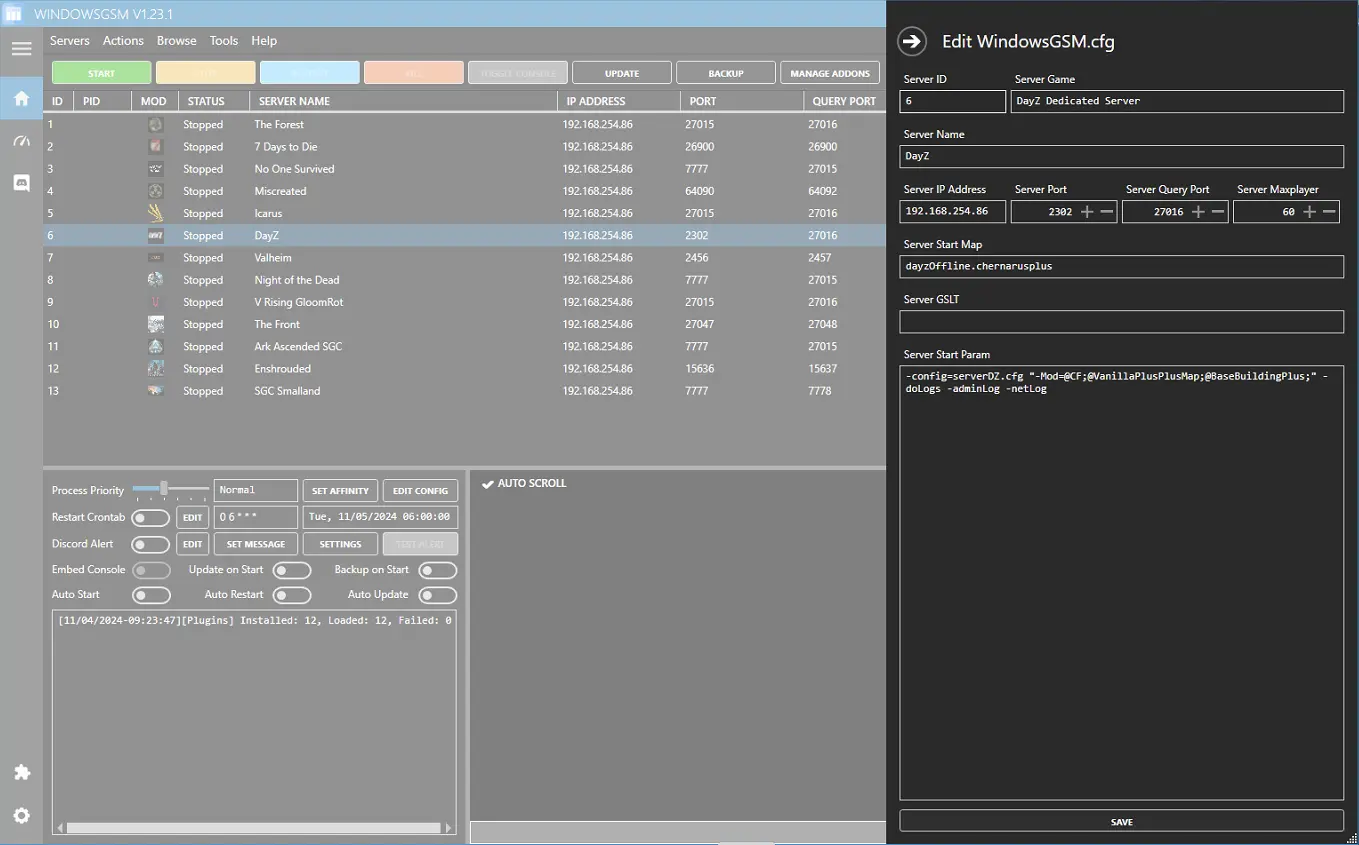The image size is (1359, 845).
Task: Click the empty Server GSLT field
Action: pos(1122,321)
